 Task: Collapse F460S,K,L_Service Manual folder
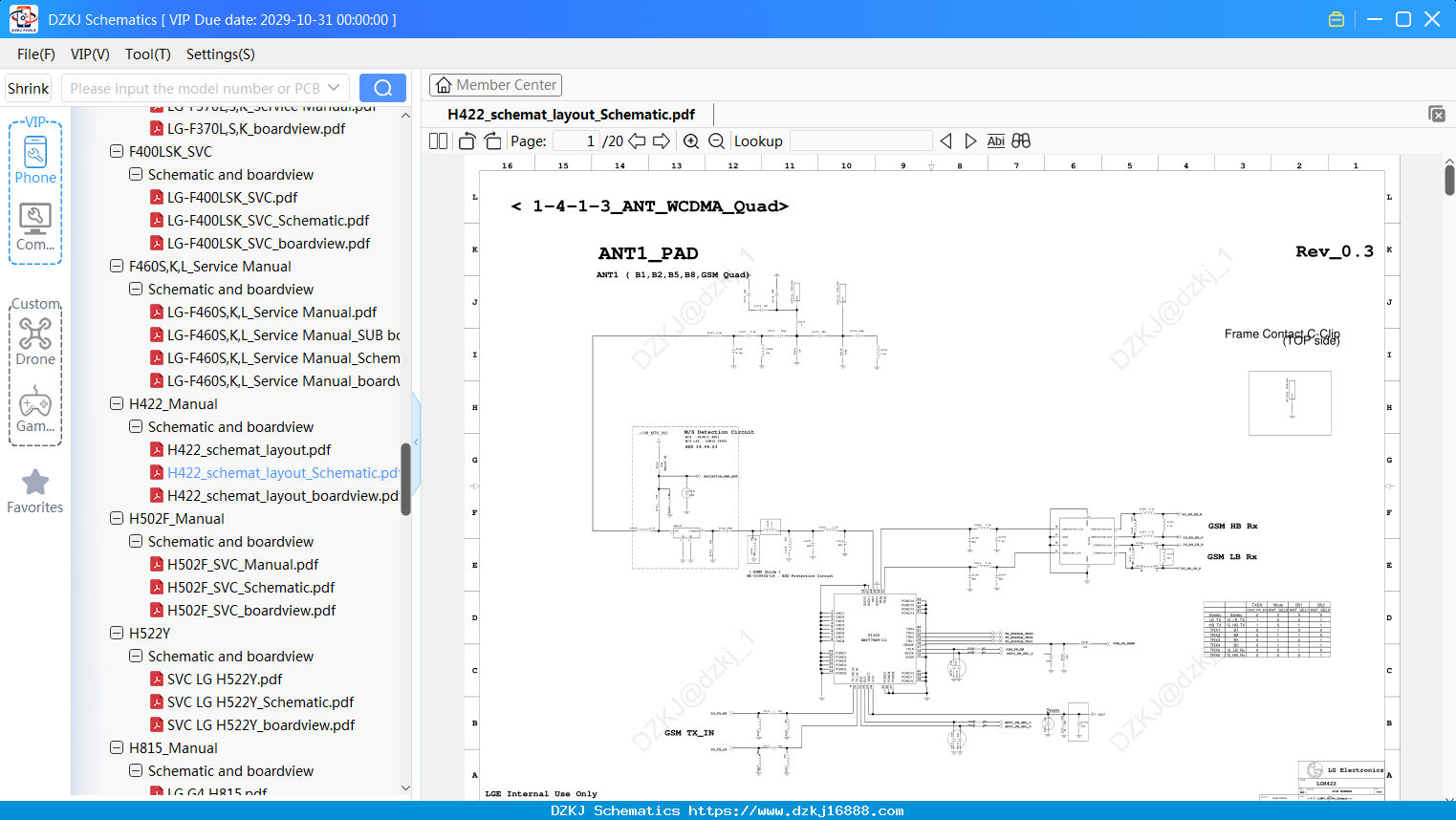[x=117, y=267]
